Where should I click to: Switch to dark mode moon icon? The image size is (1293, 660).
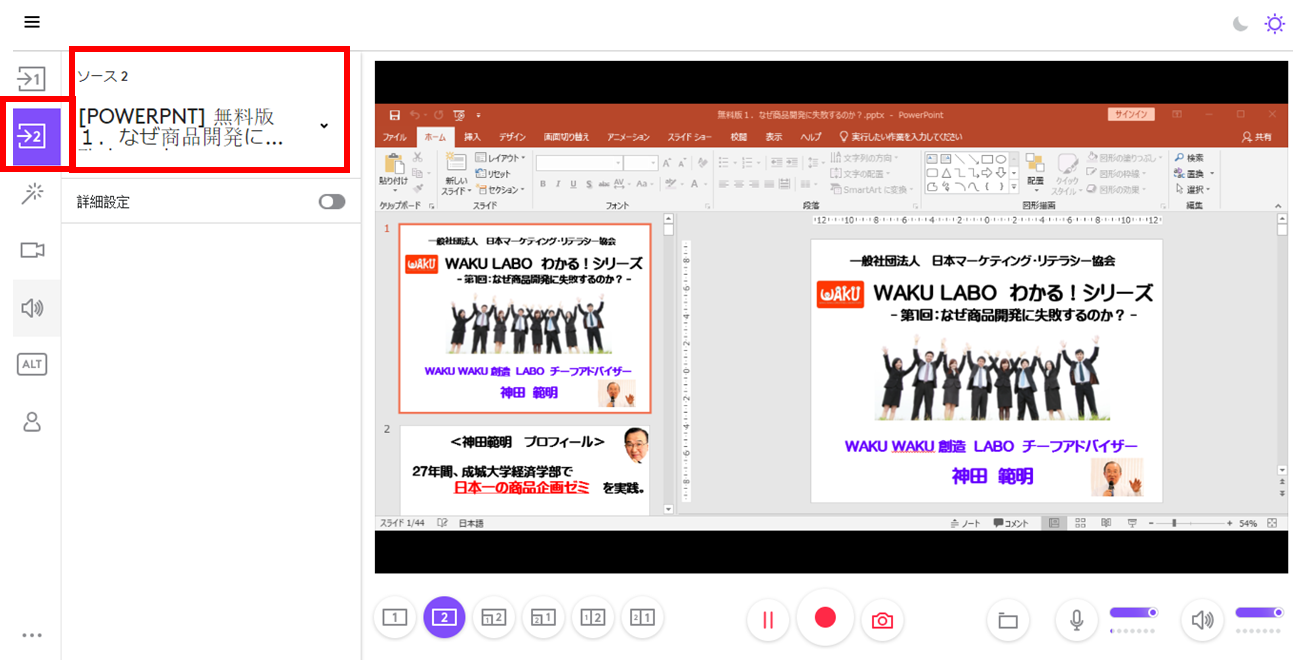(x=1240, y=23)
